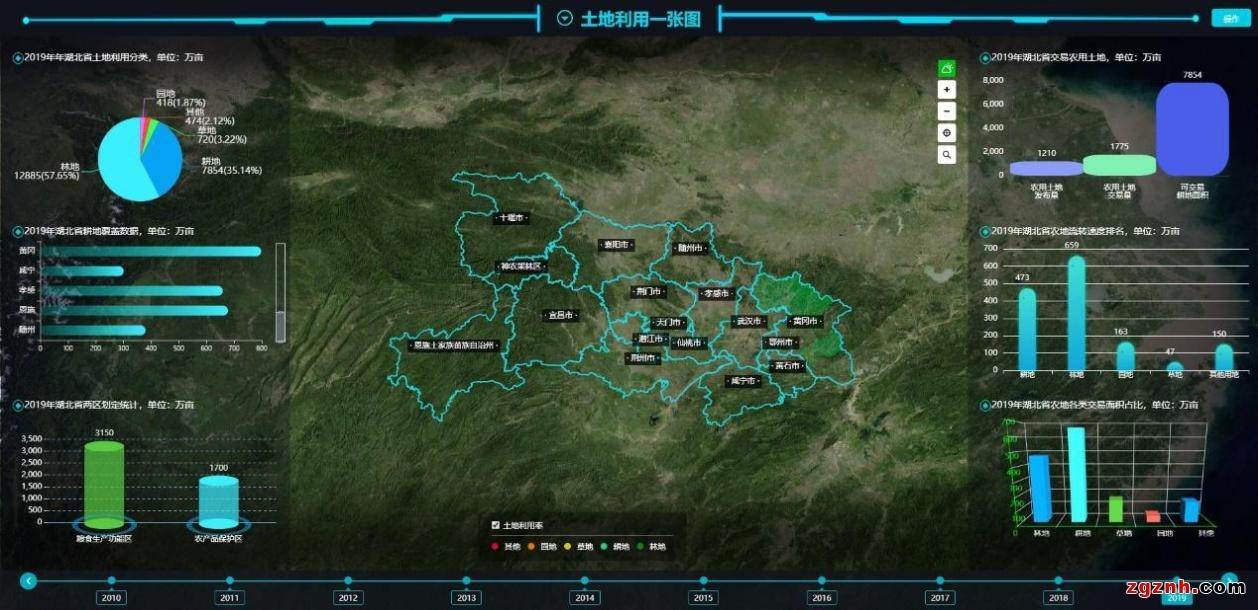Open the map search magnifier icon
The image size is (1258, 610).
coord(947,155)
